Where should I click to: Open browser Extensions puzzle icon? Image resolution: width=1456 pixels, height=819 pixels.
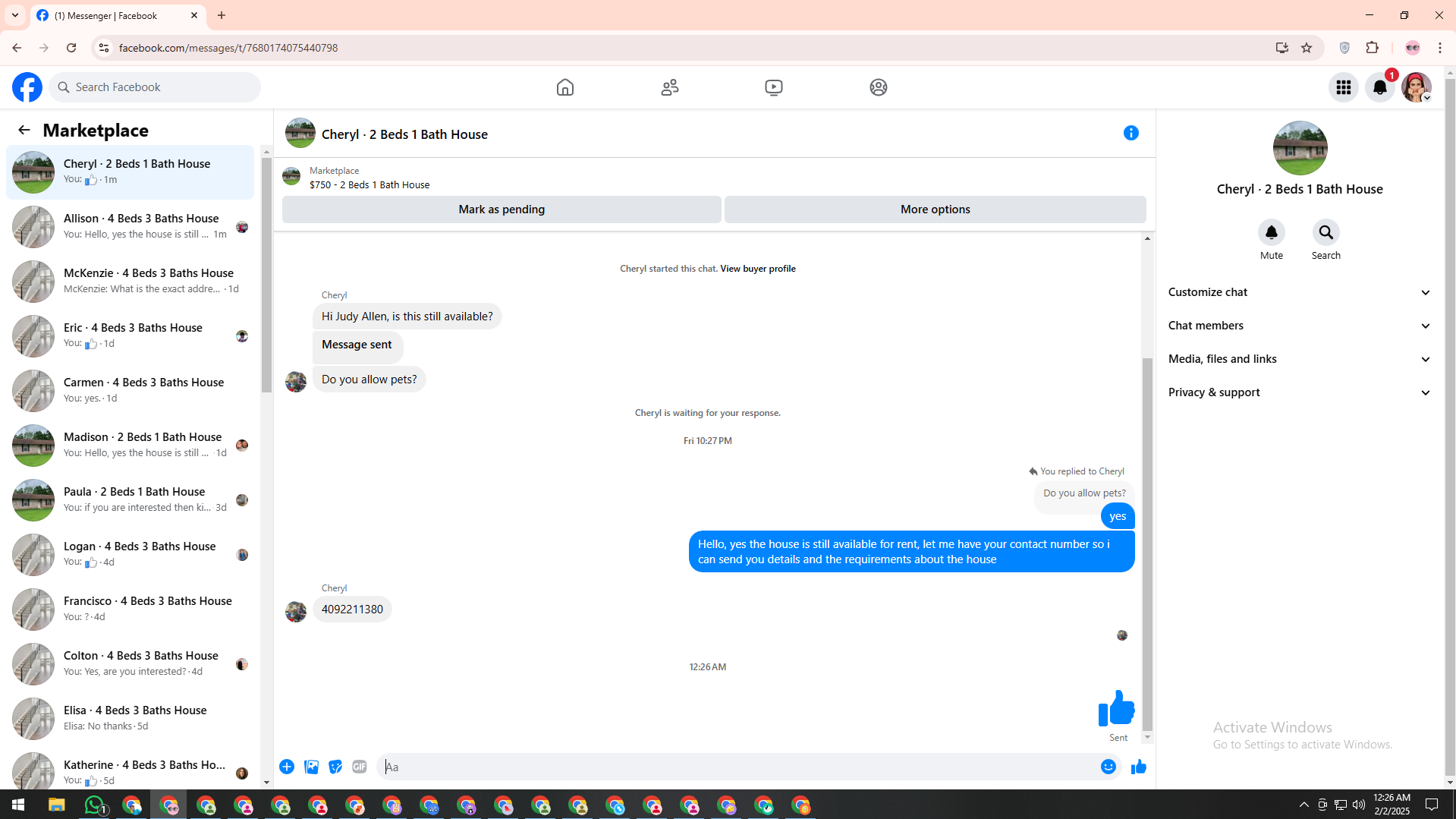(1373, 48)
